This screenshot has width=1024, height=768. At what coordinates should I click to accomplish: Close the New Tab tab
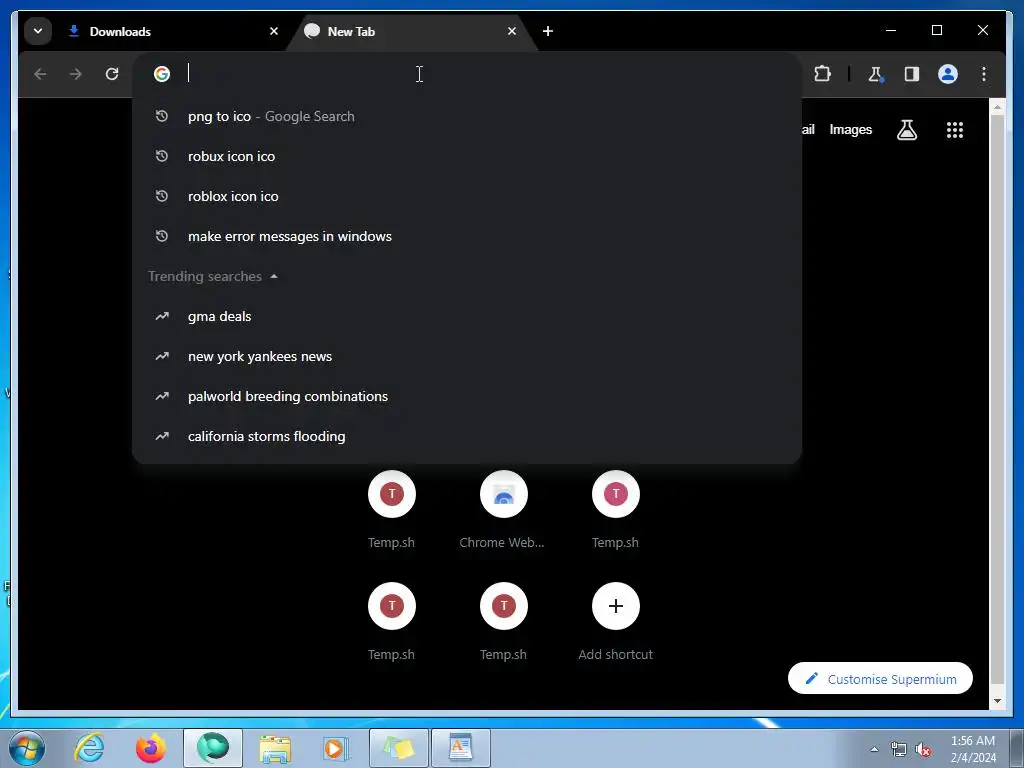coord(512,31)
